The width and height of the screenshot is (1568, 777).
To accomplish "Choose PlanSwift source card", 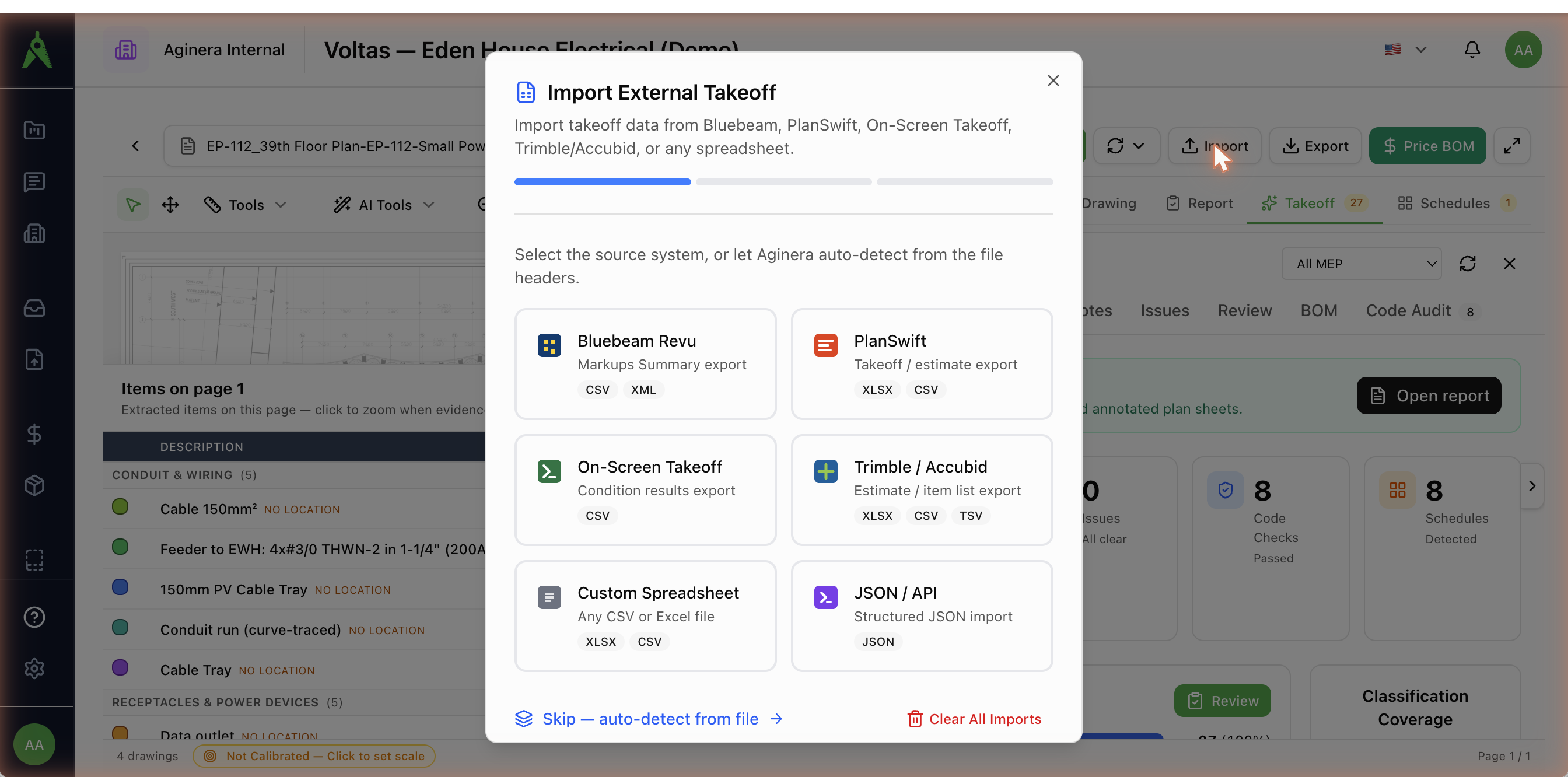I will click(x=922, y=364).
